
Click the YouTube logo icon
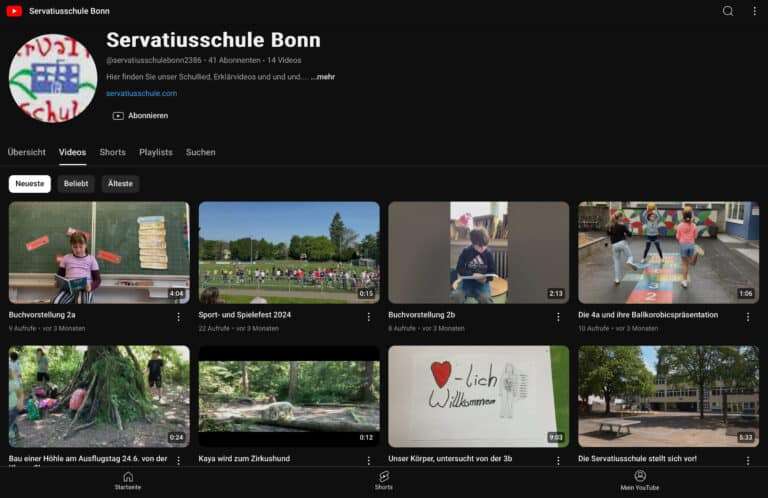pyautogui.click(x=14, y=11)
